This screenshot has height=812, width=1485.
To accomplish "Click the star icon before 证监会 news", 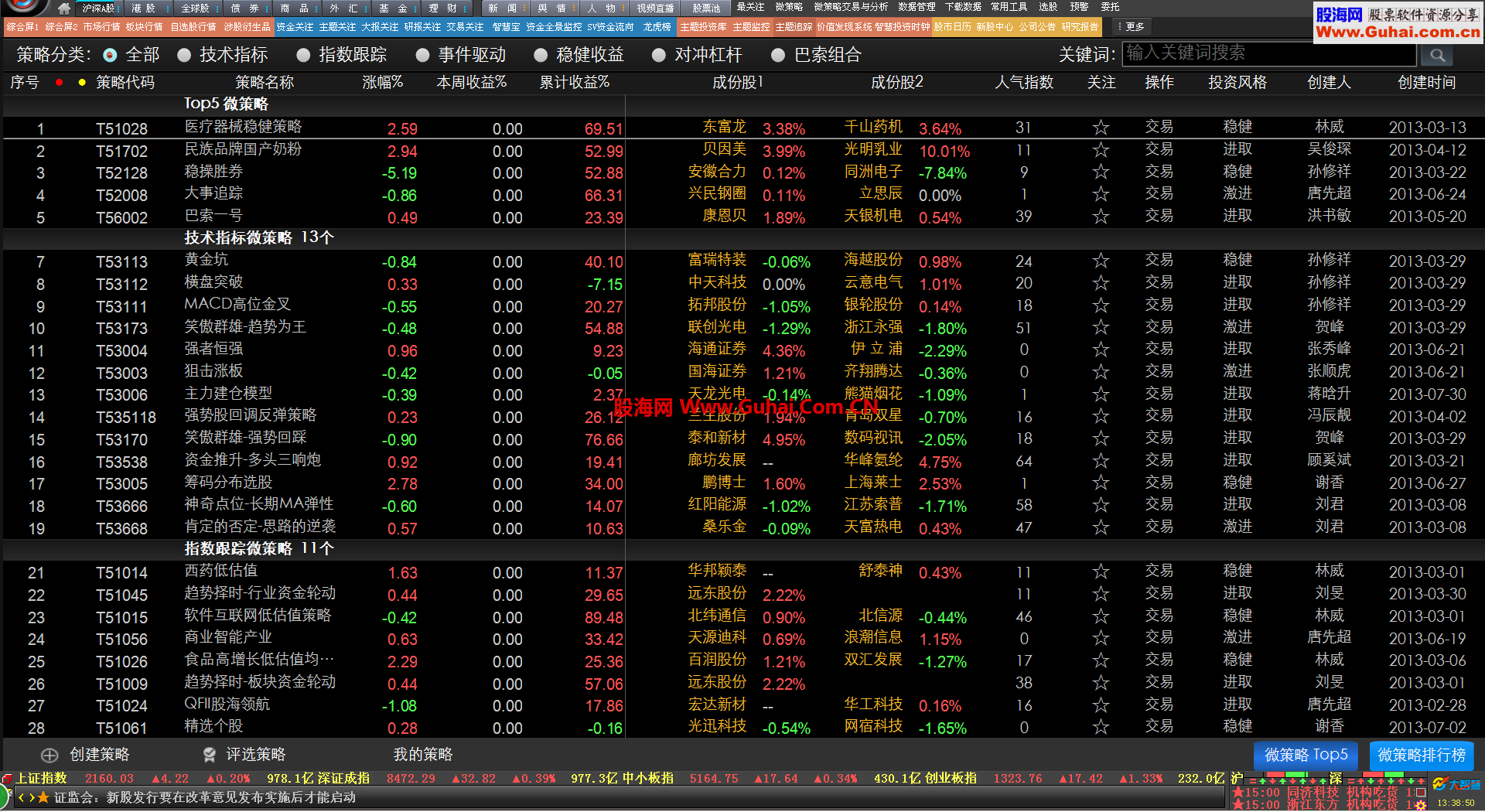I will pos(43,797).
